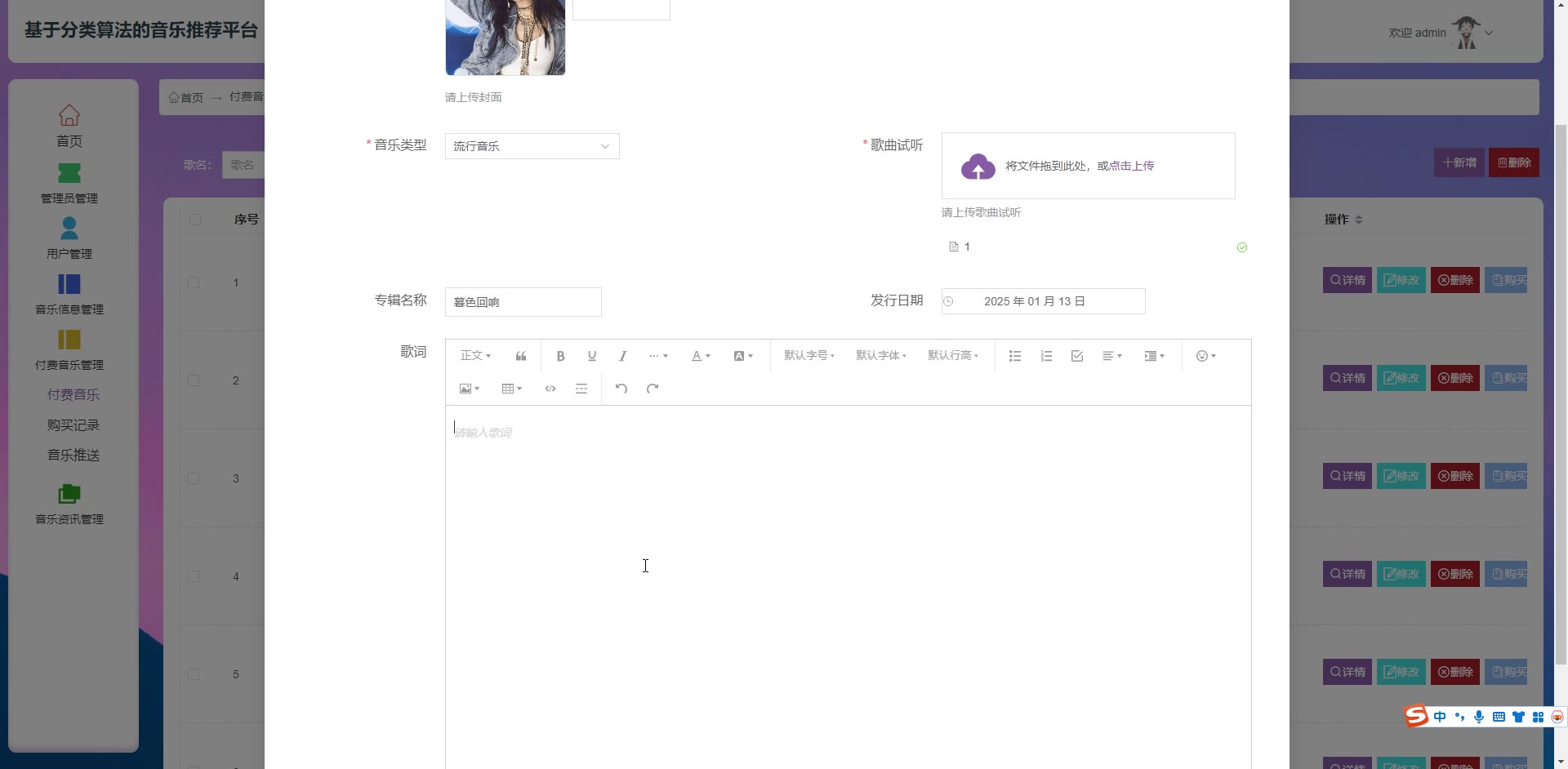Click the page vertical scrollbar

click(1561, 396)
